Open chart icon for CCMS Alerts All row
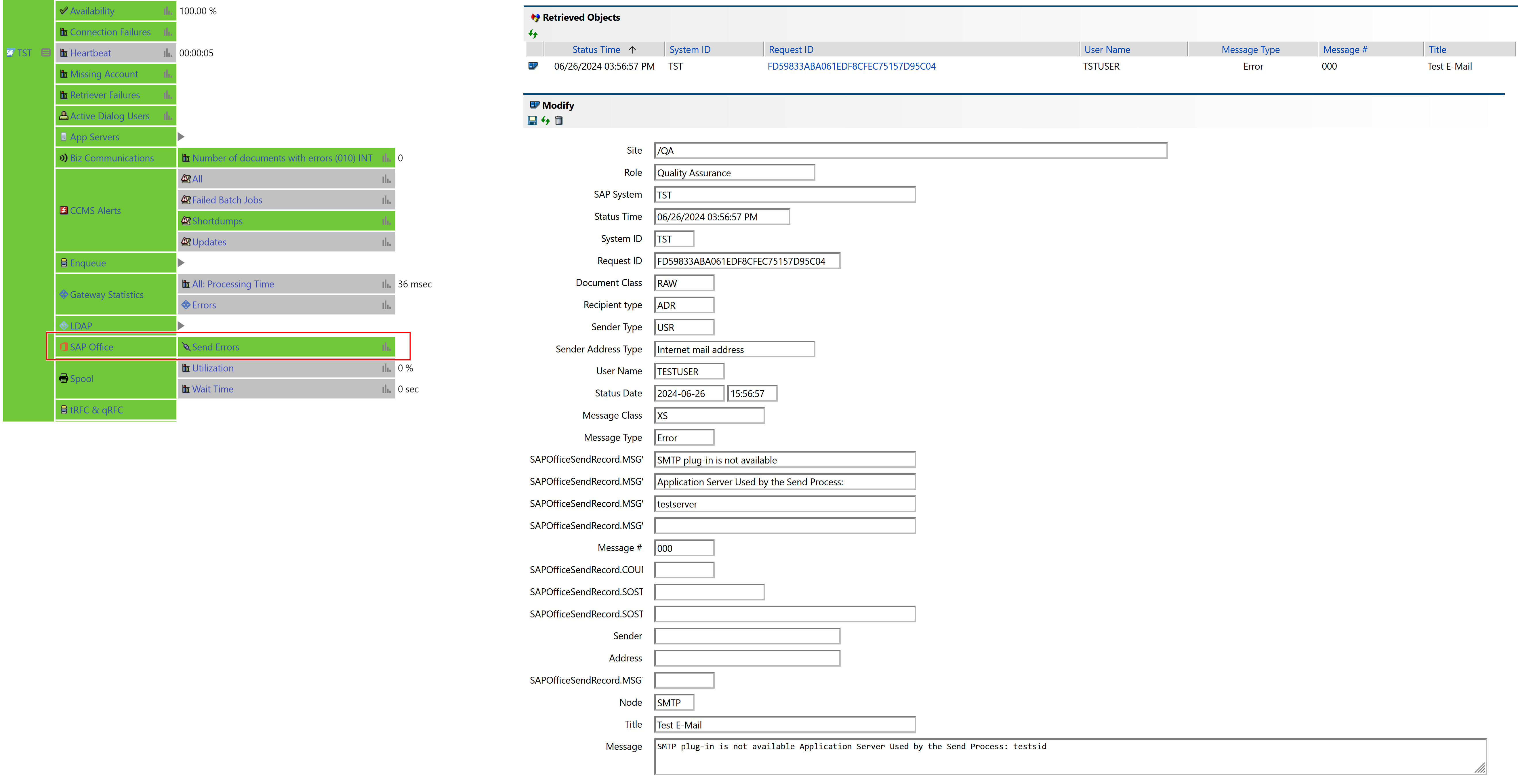Screen dimensions: 1518x784 pyautogui.click(x=387, y=179)
